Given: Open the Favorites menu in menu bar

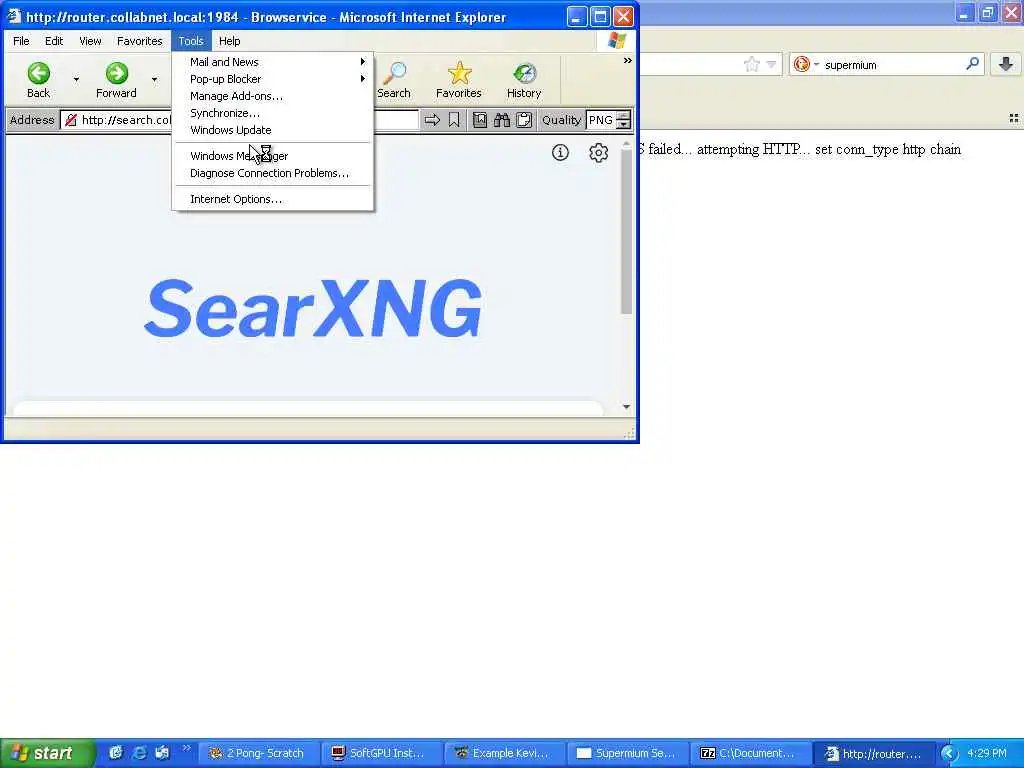Looking at the screenshot, I should click(140, 41).
